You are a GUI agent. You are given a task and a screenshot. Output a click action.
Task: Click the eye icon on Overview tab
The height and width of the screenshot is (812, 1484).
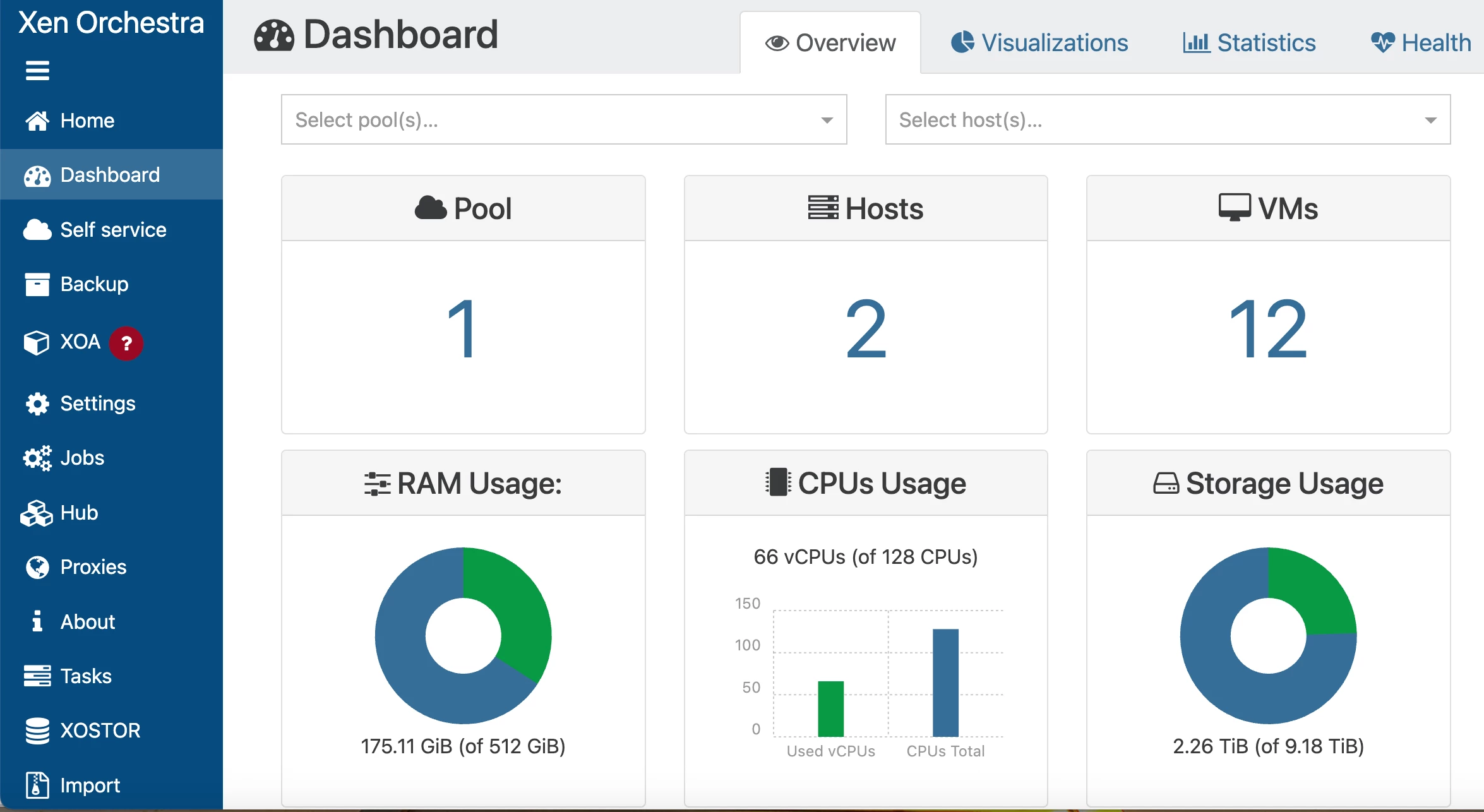(x=777, y=43)
